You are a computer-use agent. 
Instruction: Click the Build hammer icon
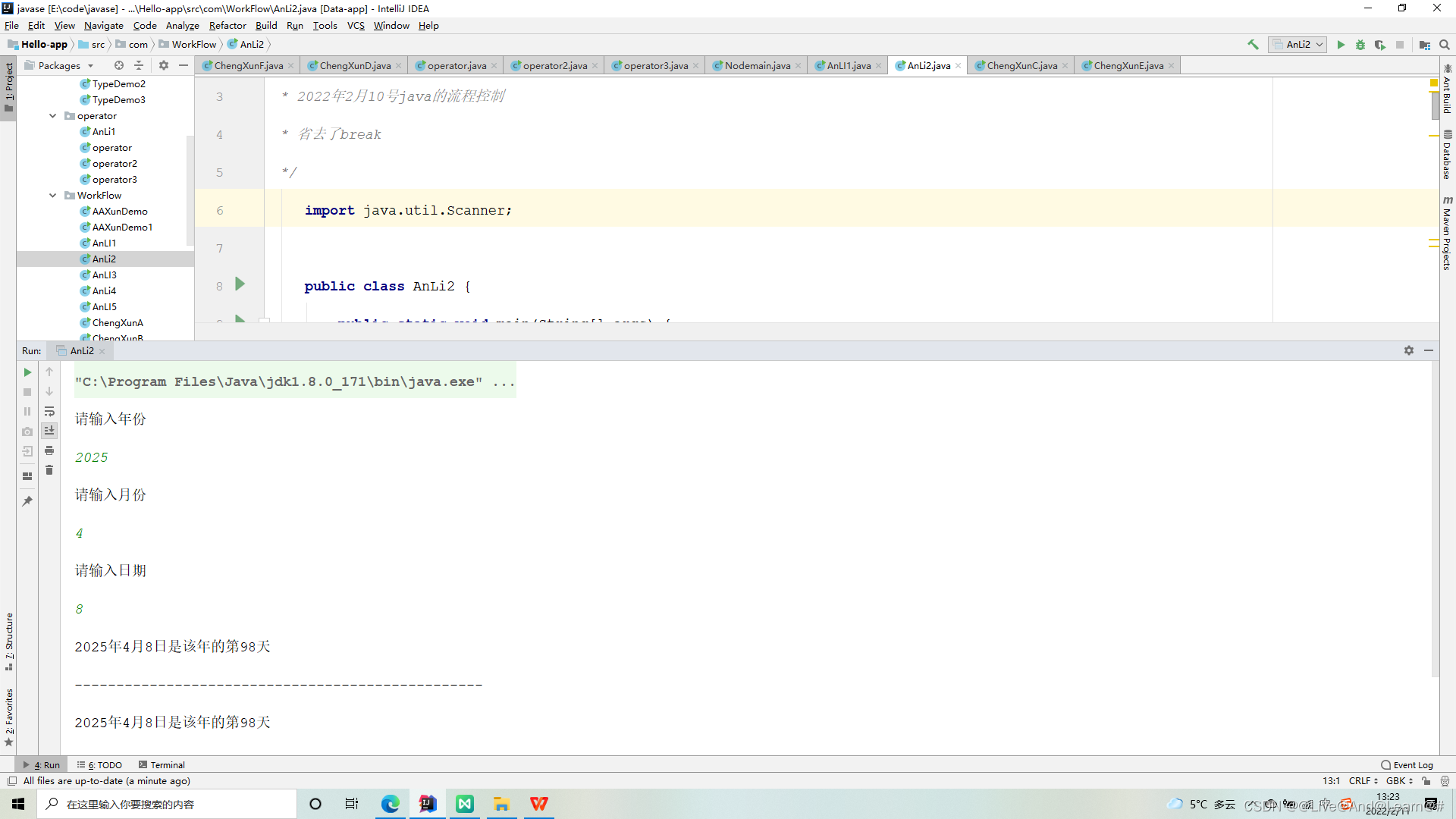(x=1253, y=45)
